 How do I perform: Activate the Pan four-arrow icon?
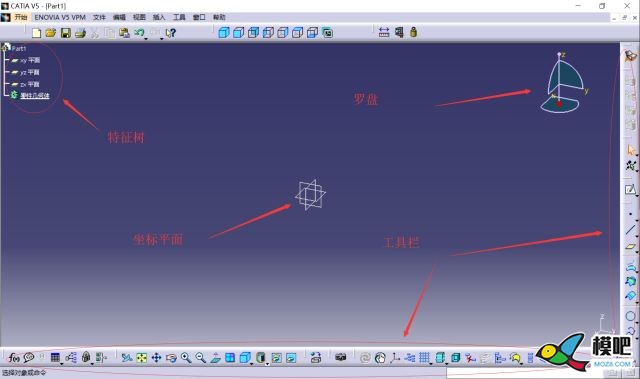(x=156, y=358)
